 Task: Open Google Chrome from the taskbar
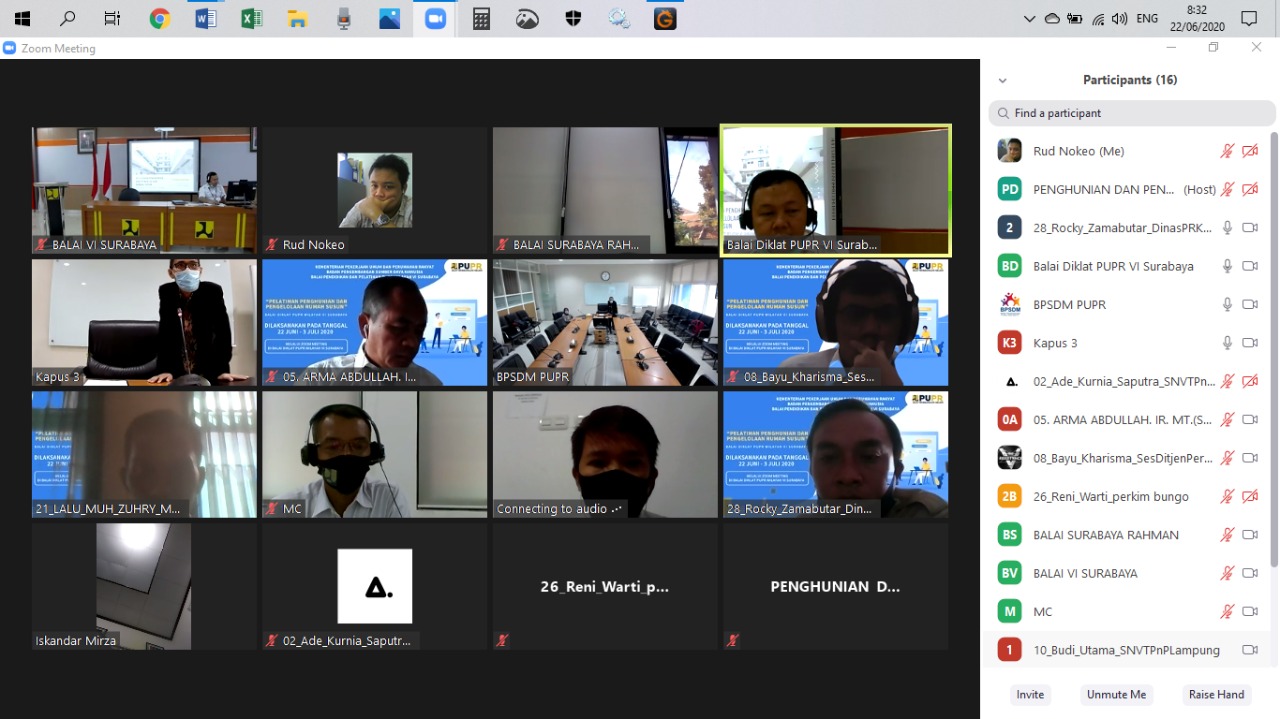[160, 18]
